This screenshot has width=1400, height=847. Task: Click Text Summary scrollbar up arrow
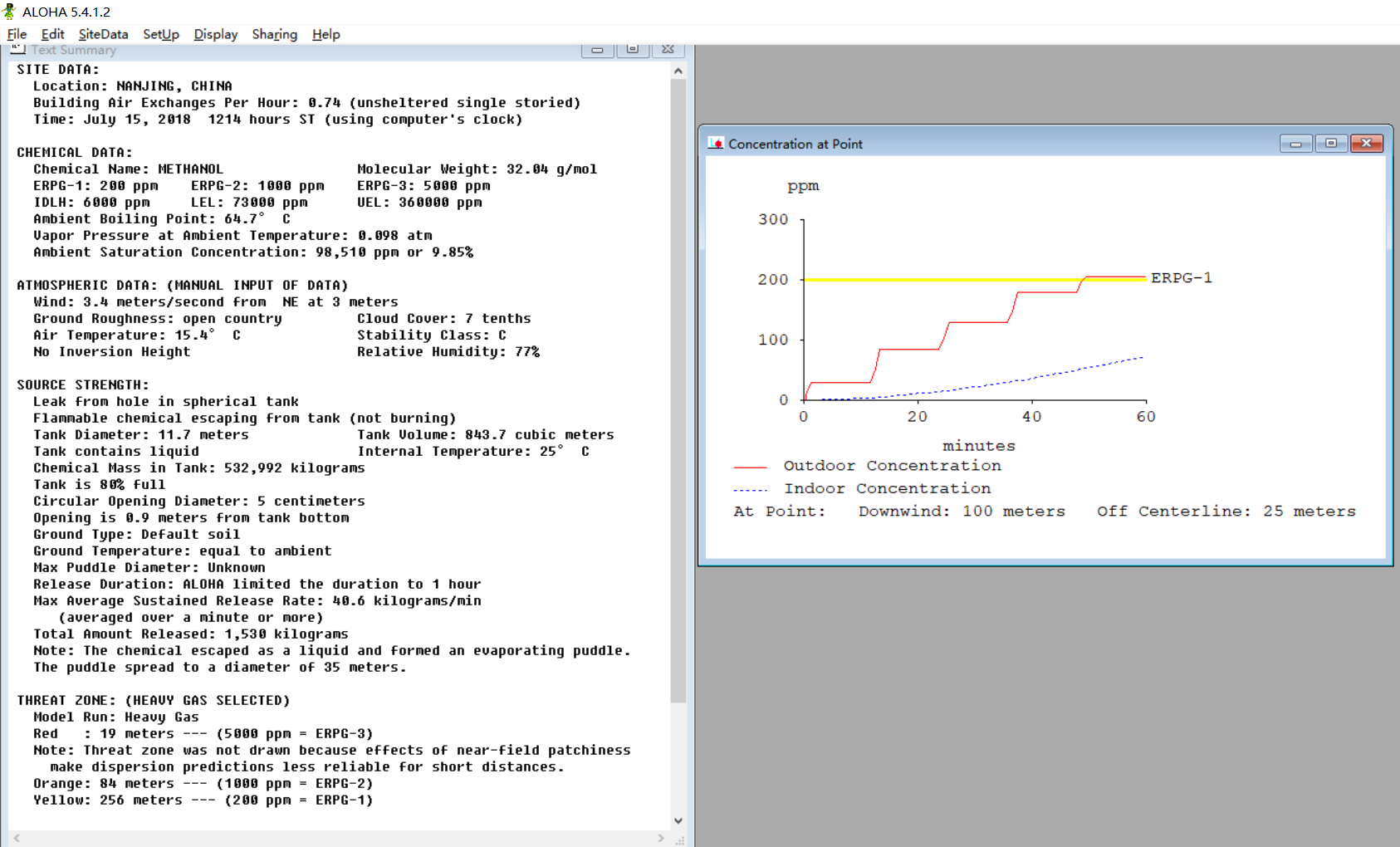tap(678, 71)
